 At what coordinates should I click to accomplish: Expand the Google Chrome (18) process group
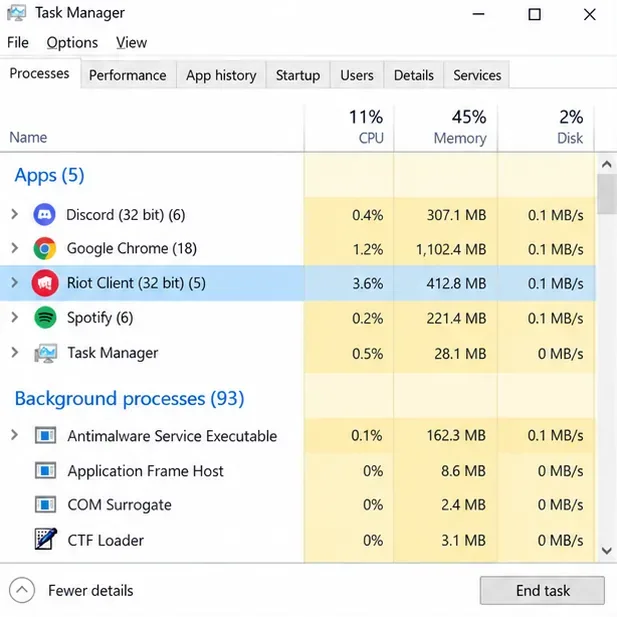15,248
